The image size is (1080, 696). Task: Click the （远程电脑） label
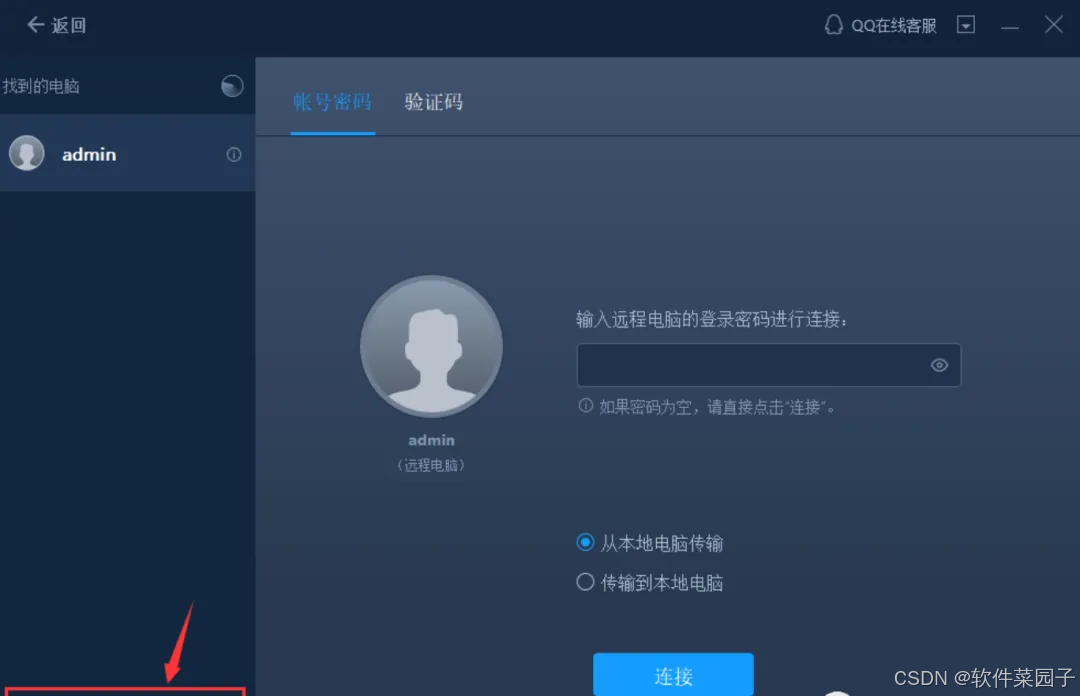pyautogui.click(x=431, y=466)
